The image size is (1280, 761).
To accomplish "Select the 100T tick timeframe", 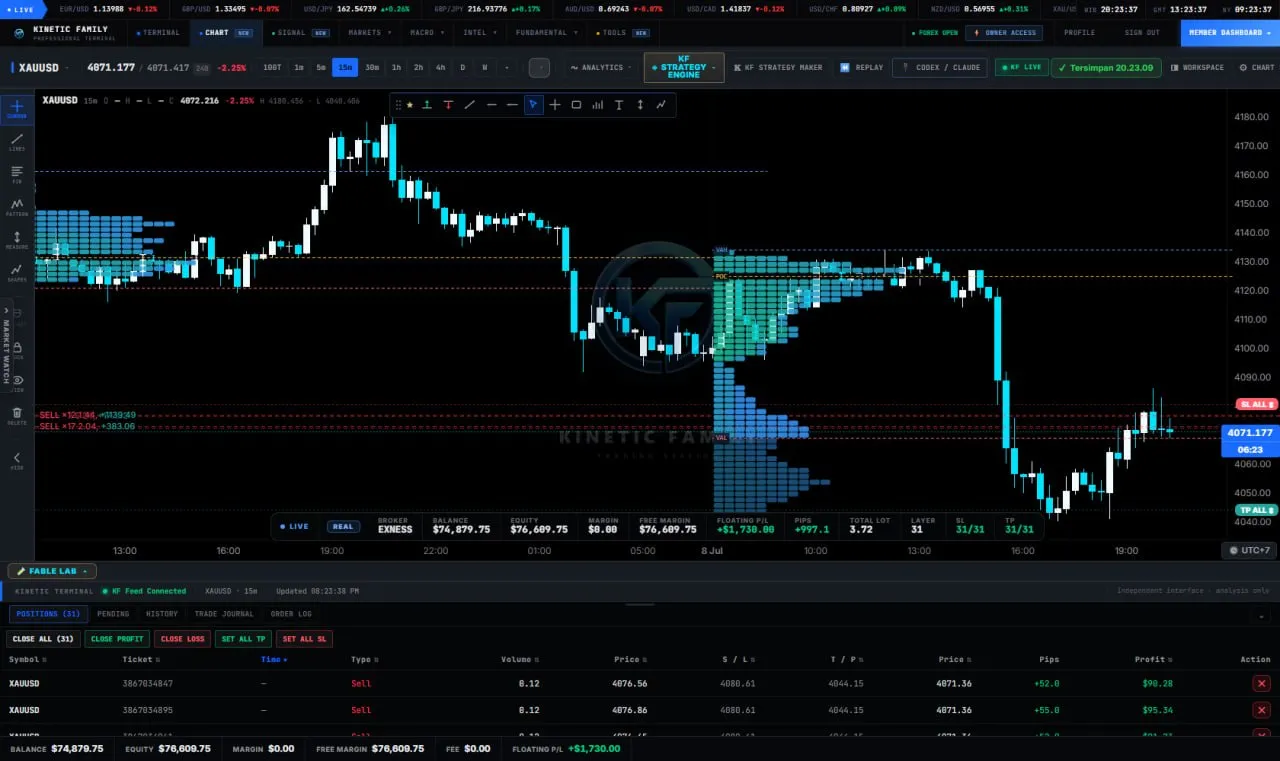I will (x=272, y=68).
